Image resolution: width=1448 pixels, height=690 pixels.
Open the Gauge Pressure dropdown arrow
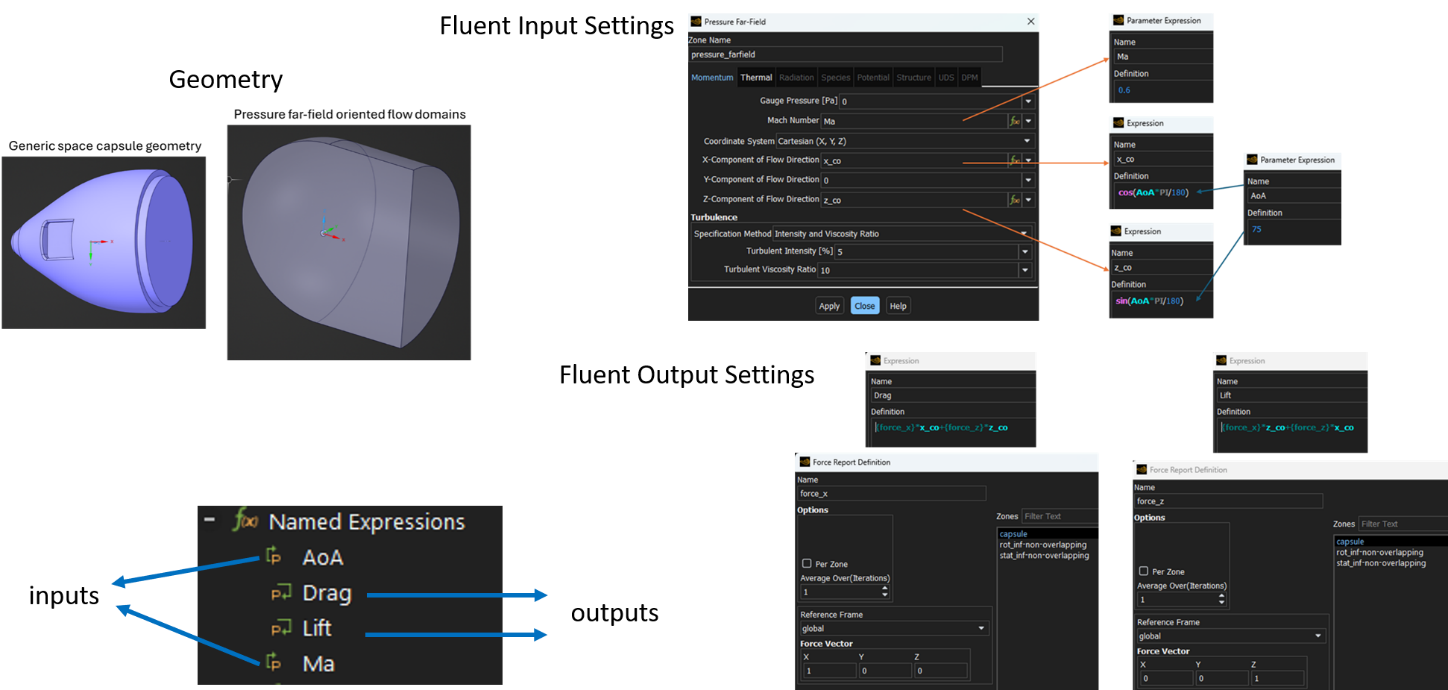1027,101
